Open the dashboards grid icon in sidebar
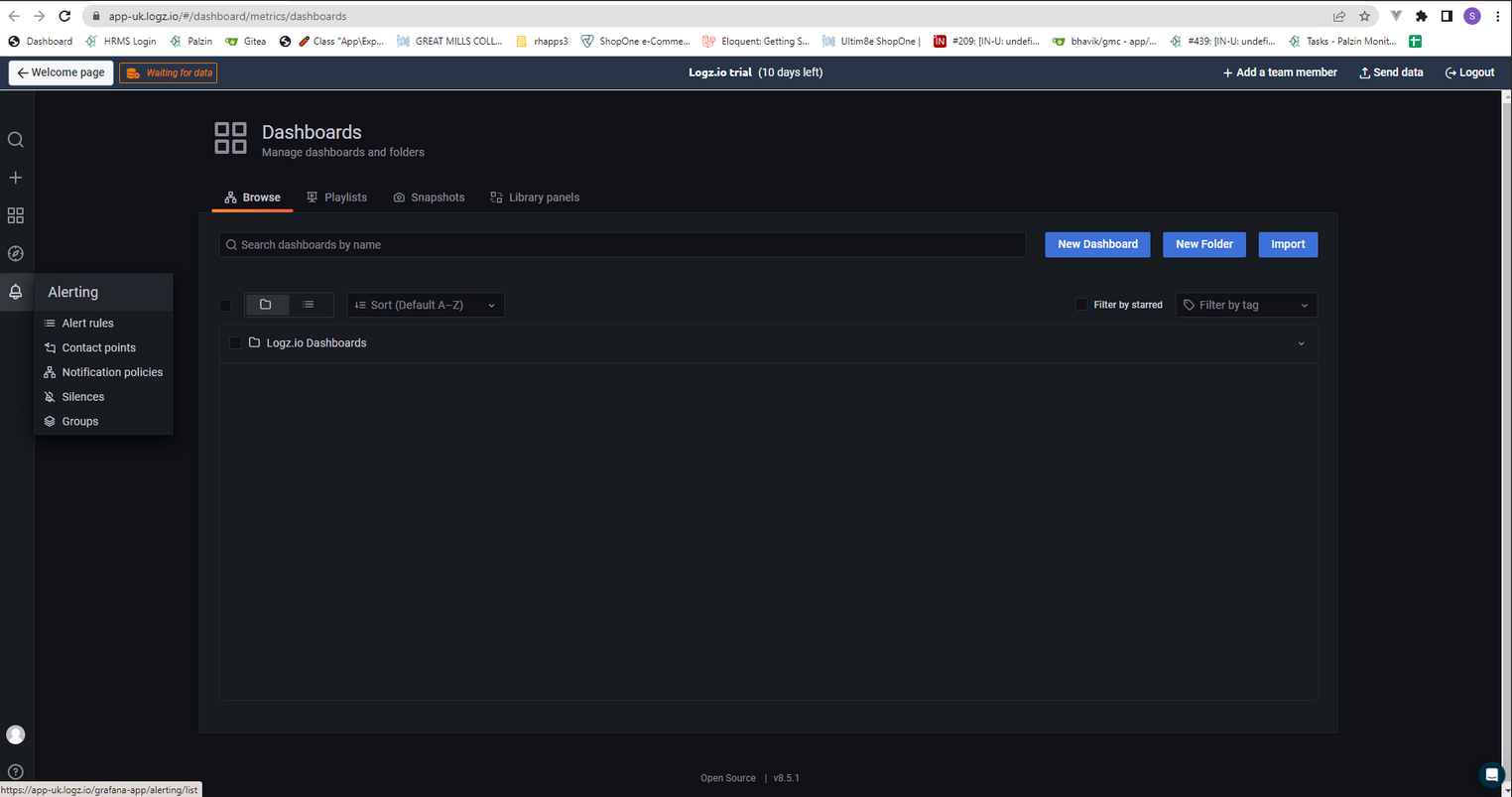The image size is (1512, 797). coord(16,215)
